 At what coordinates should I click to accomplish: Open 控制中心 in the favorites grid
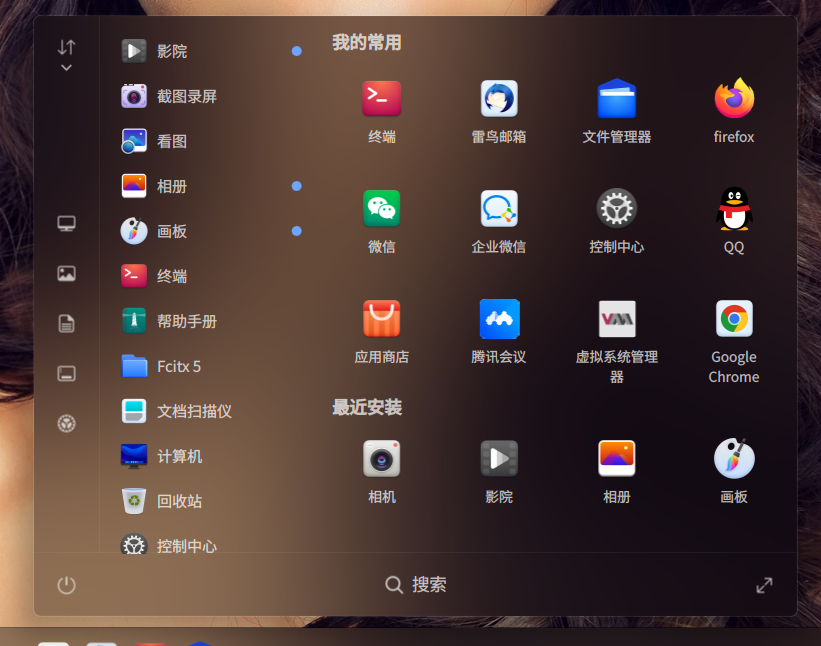pos(616,208)
